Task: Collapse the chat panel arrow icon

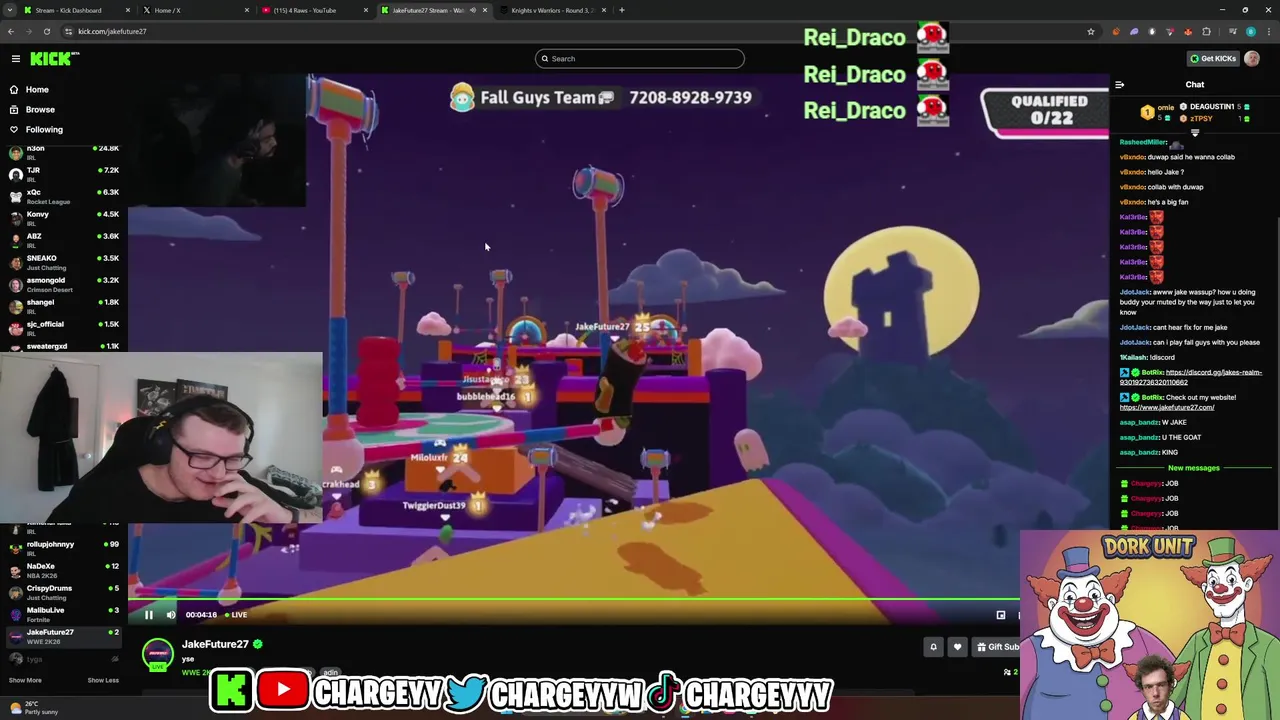Action: [1119, 85]
